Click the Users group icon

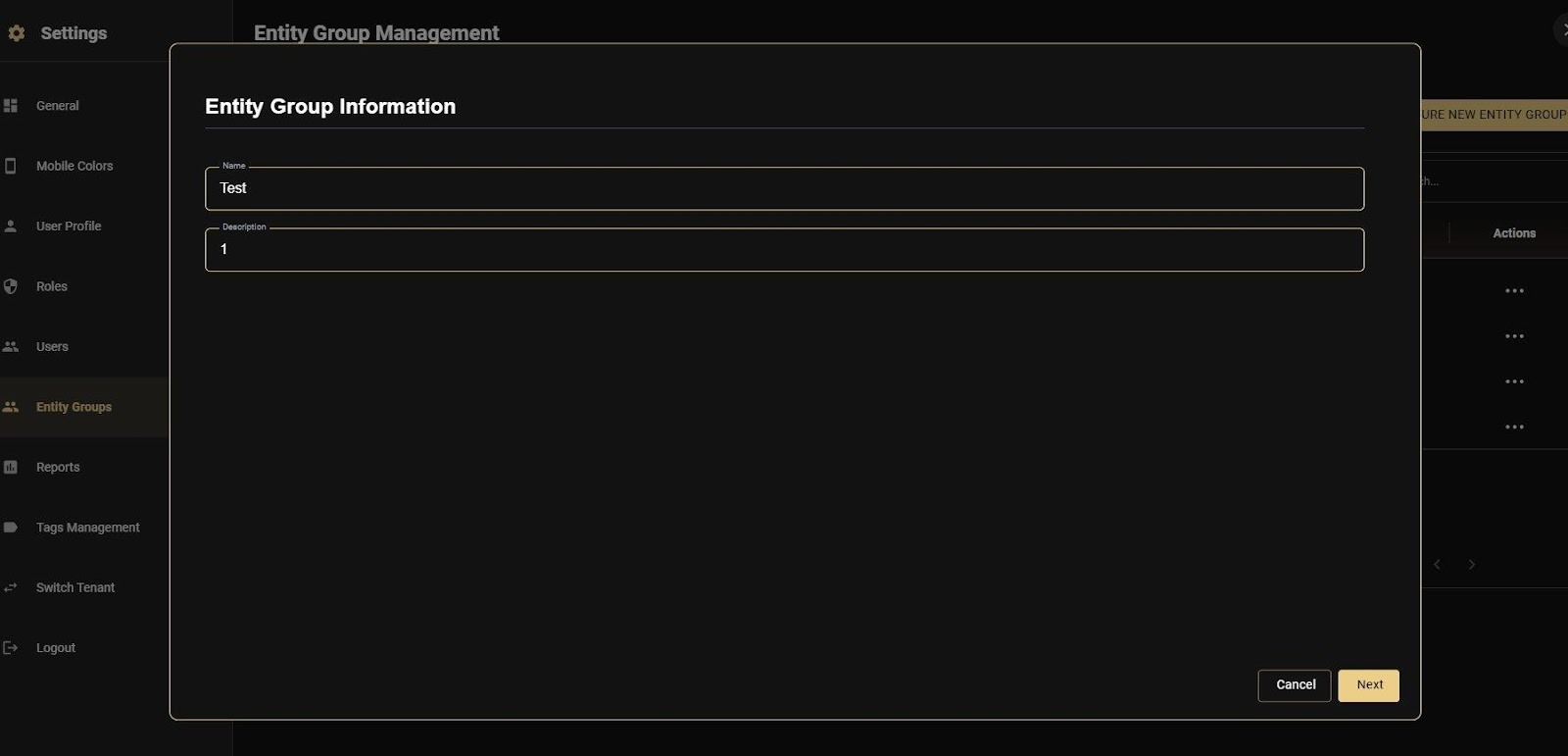point(11,347)
